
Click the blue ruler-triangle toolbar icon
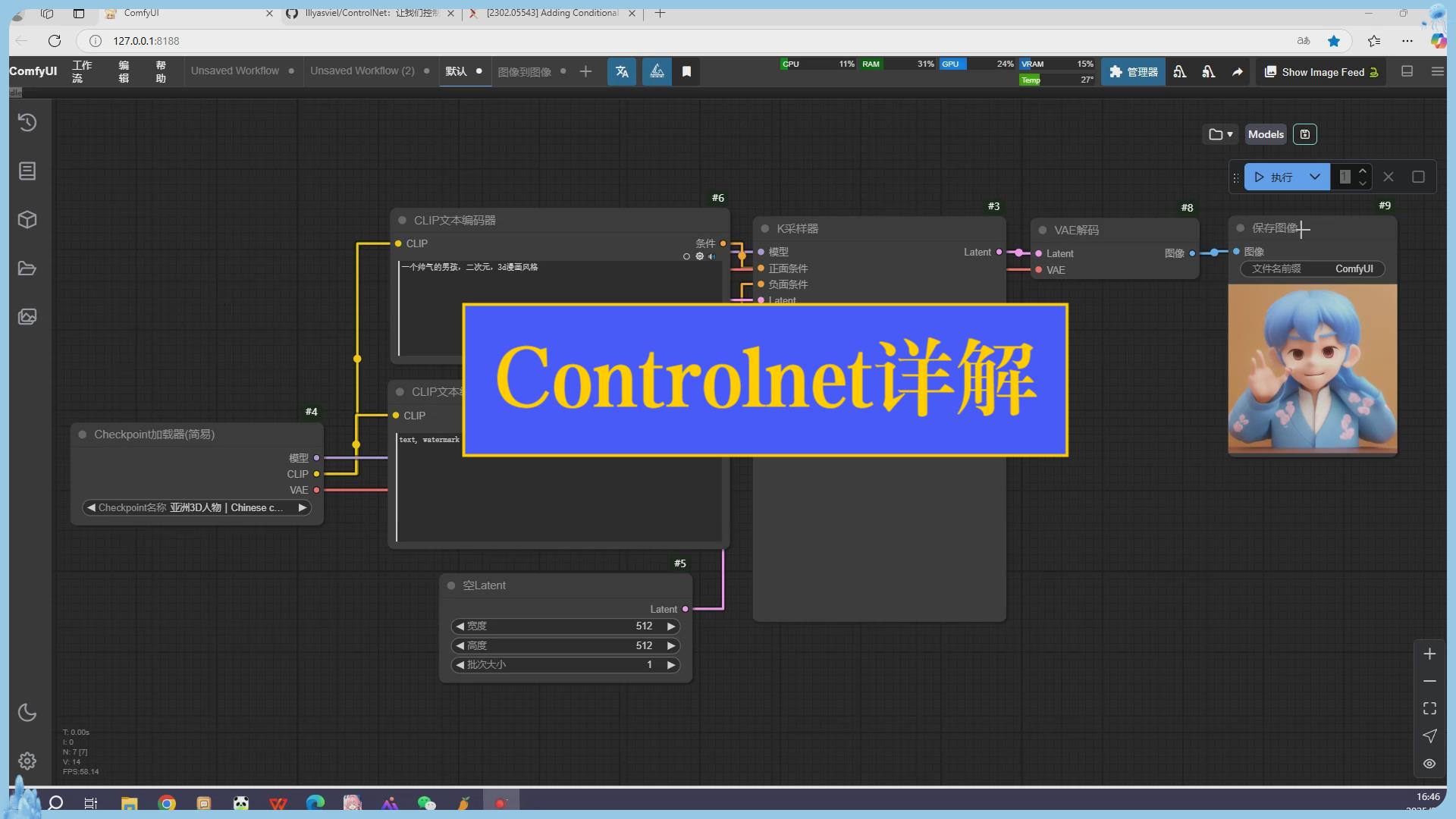657,71
